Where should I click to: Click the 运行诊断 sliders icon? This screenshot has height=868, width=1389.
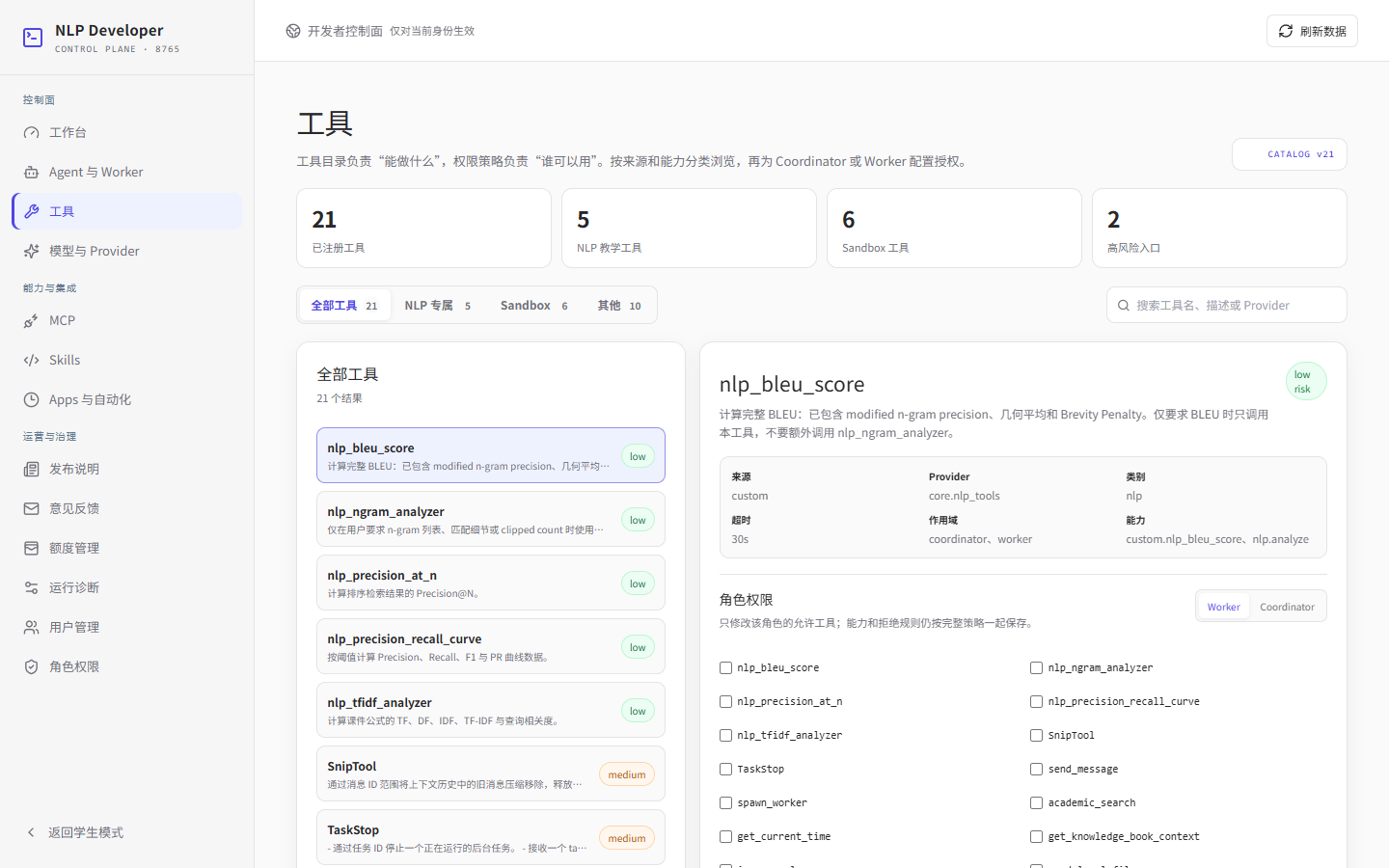click(x=32, y=587)
